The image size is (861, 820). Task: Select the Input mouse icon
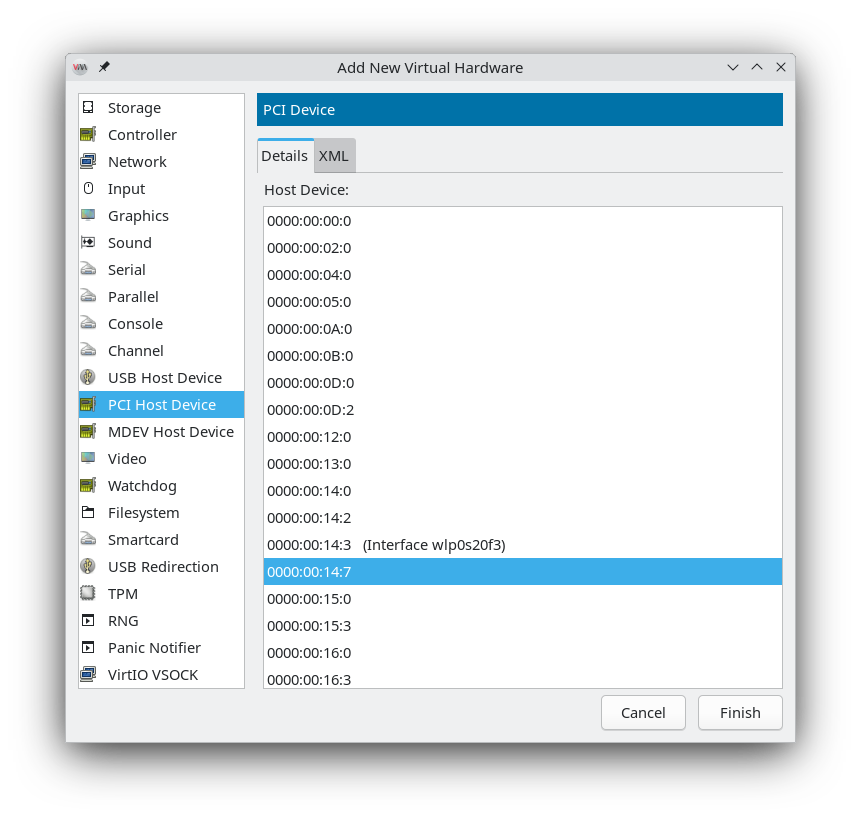tap(88, 189)
